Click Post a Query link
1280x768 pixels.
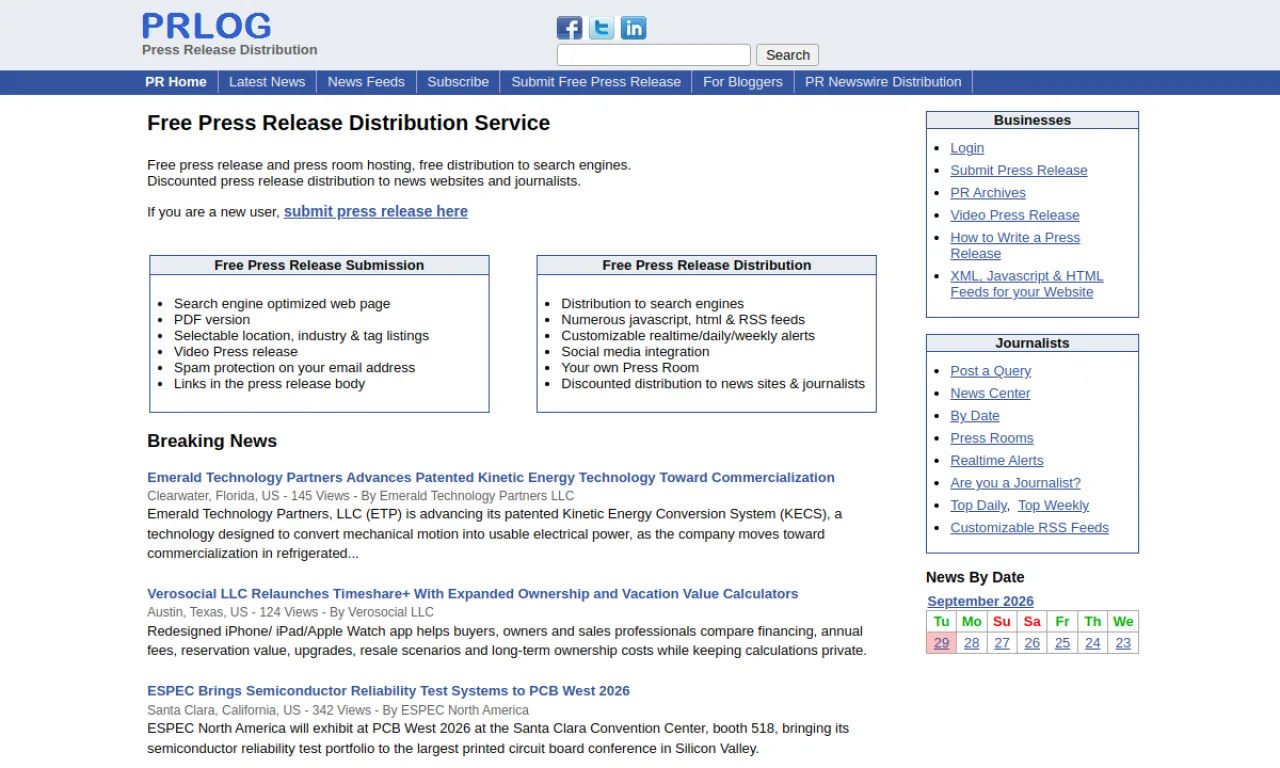click(x=991, y=370)
